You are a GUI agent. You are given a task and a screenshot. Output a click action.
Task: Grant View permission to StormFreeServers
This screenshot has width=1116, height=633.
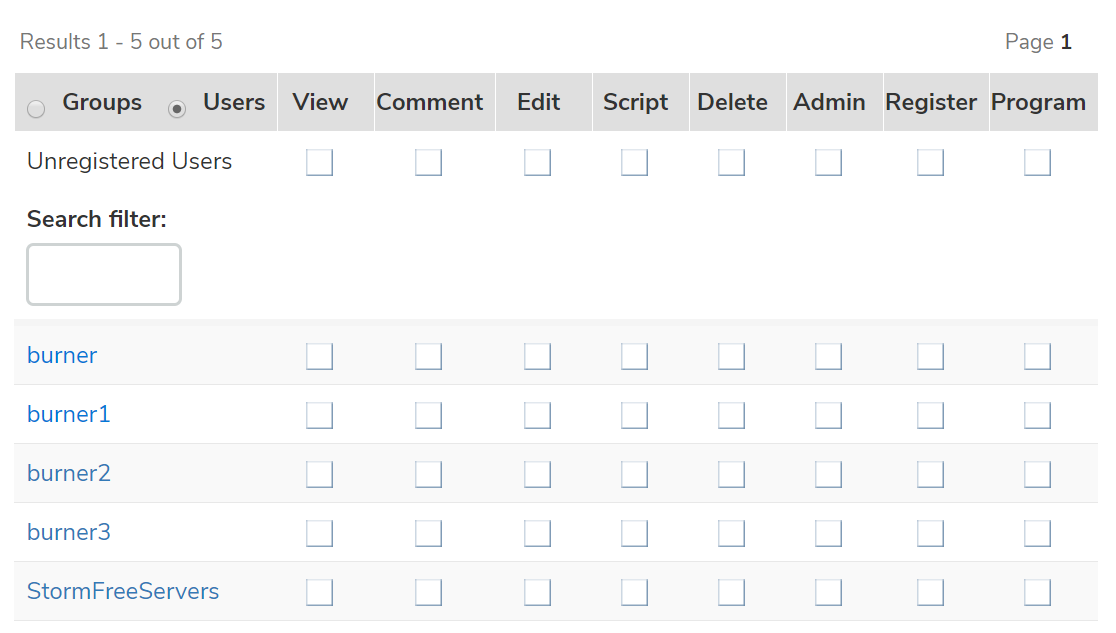point(319,592)
